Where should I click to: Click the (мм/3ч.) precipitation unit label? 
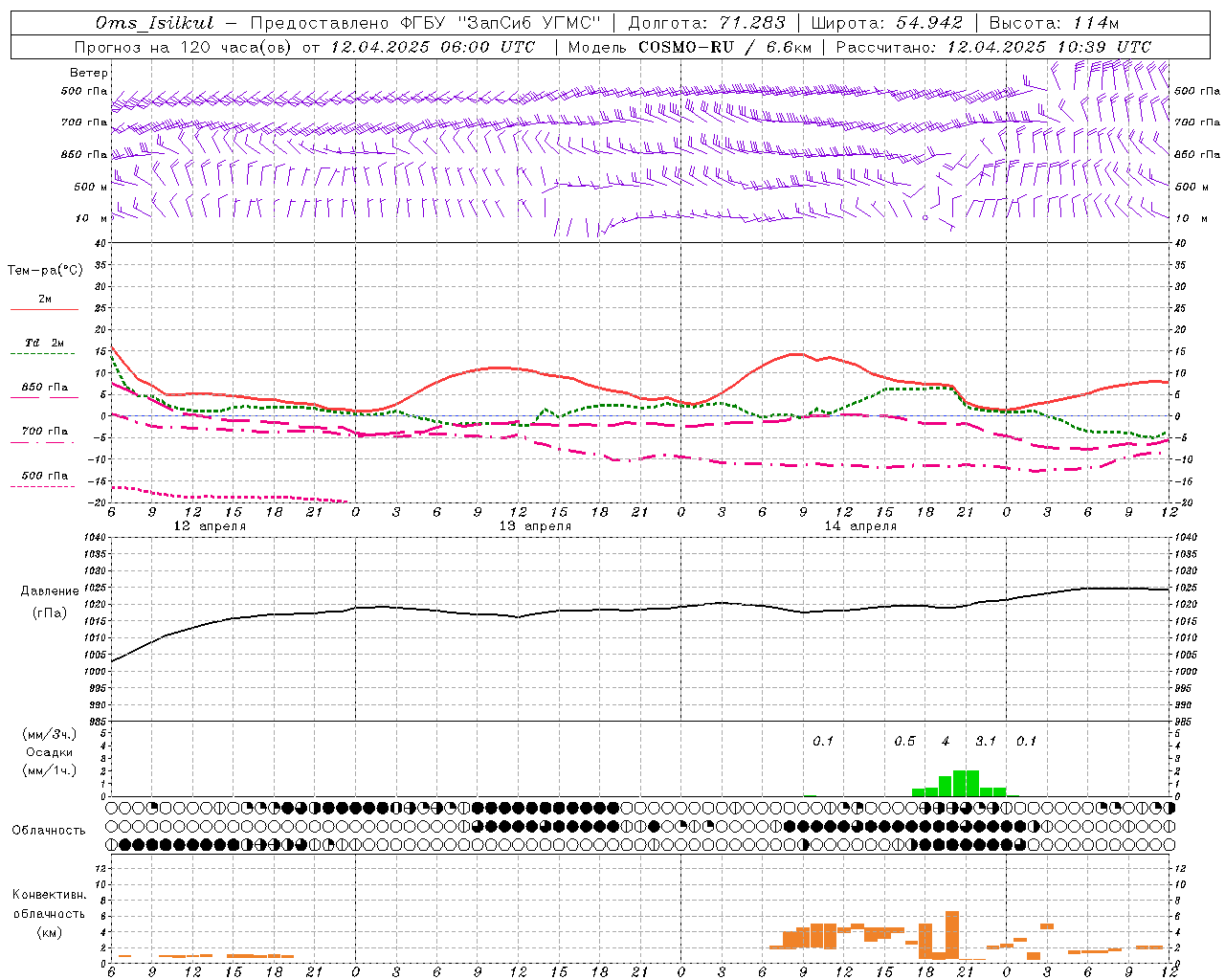coord(50,734)
